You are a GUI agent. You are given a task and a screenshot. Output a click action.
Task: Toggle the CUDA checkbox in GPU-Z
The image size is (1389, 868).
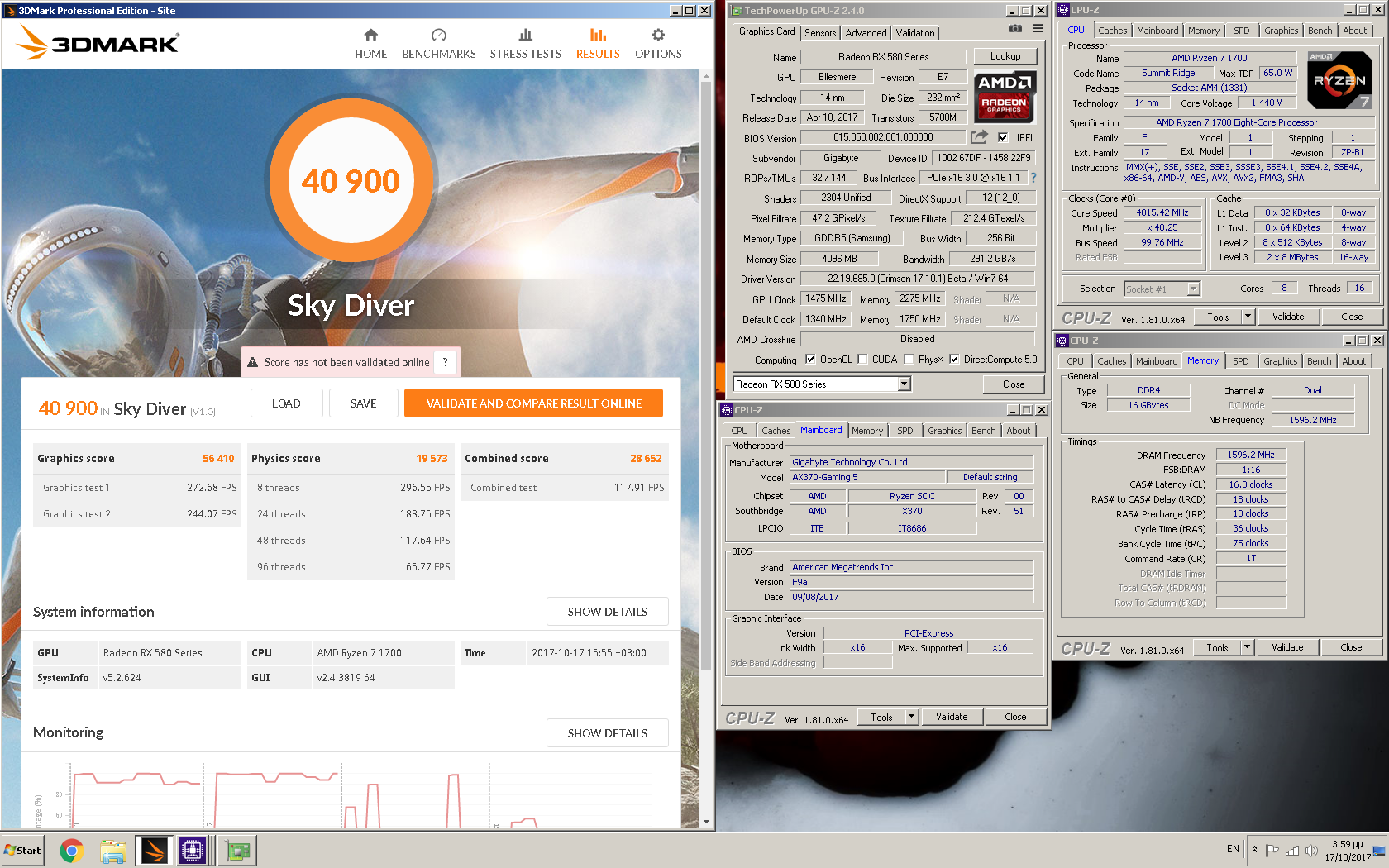pos(862,359)
